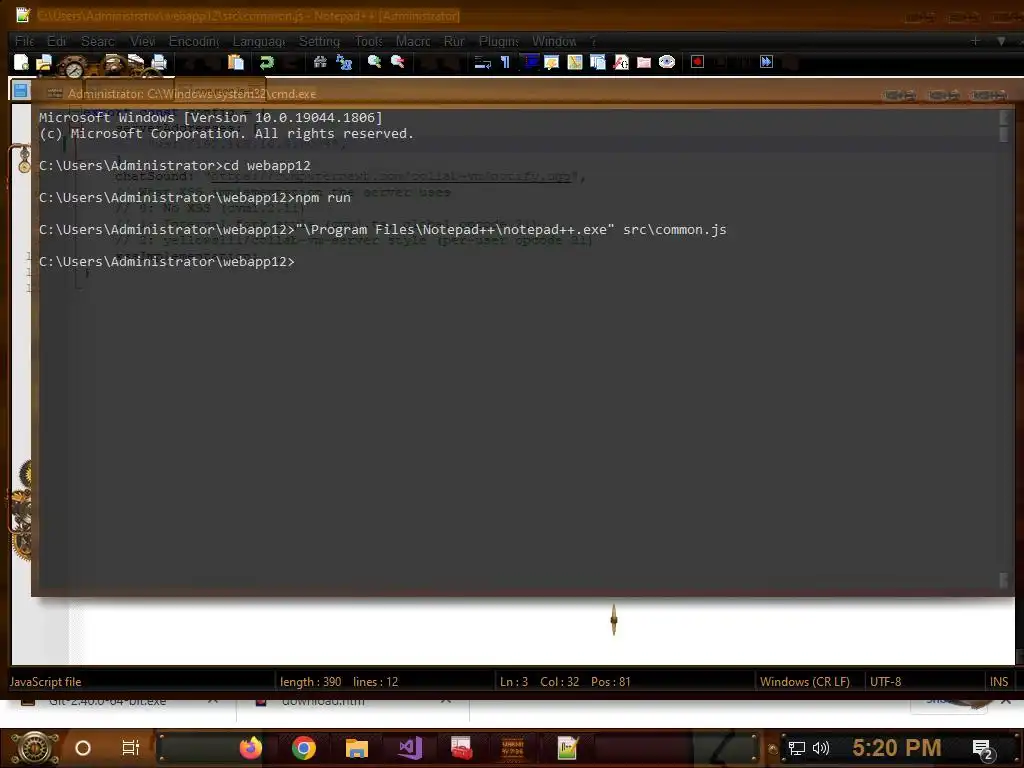Click the Zoom Out magnifier icon
This screenshot has height=768, width=1024.
pyautogui.click(x=397, y=62)
